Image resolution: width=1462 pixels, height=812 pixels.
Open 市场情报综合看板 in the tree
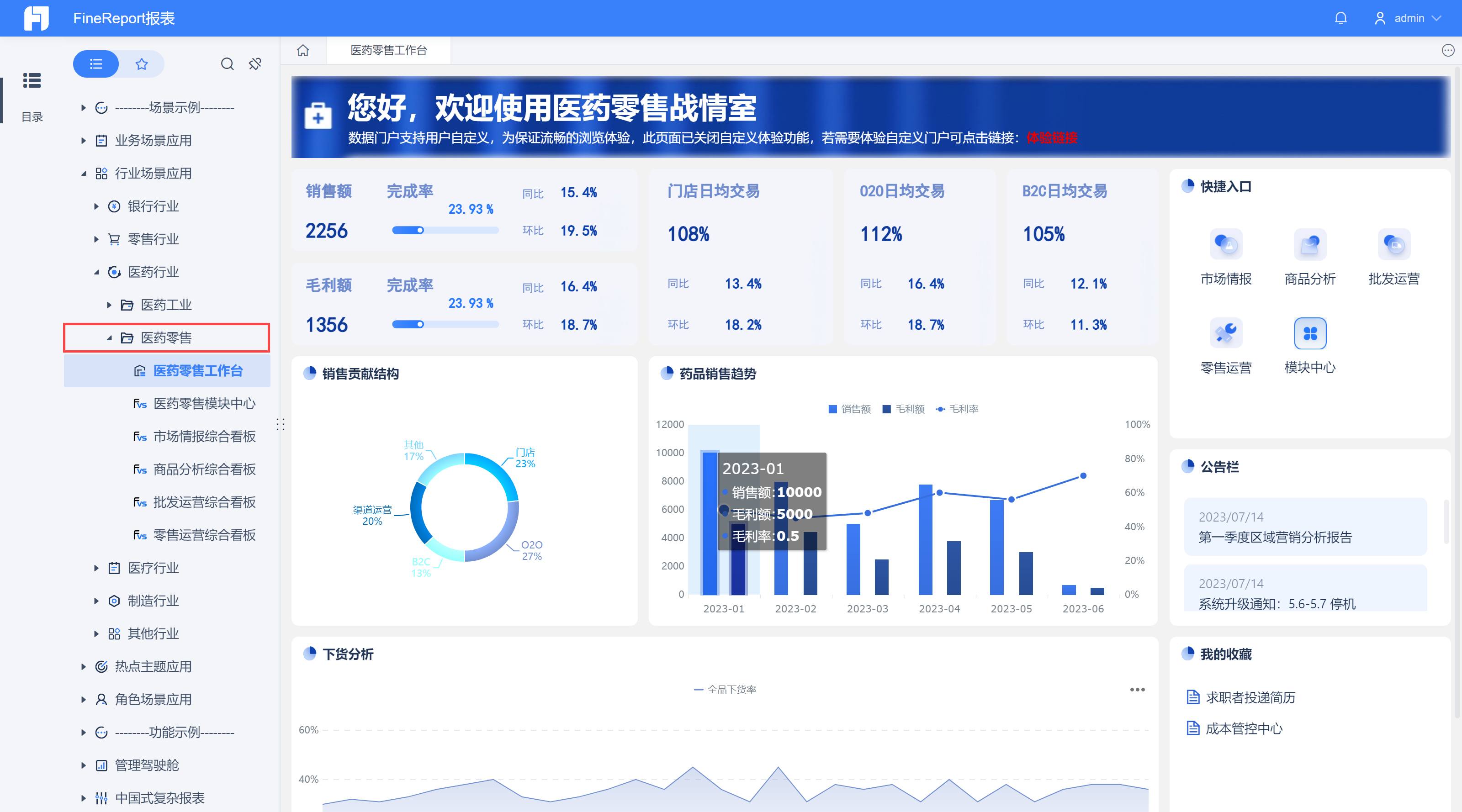click(x=204, y=436)
